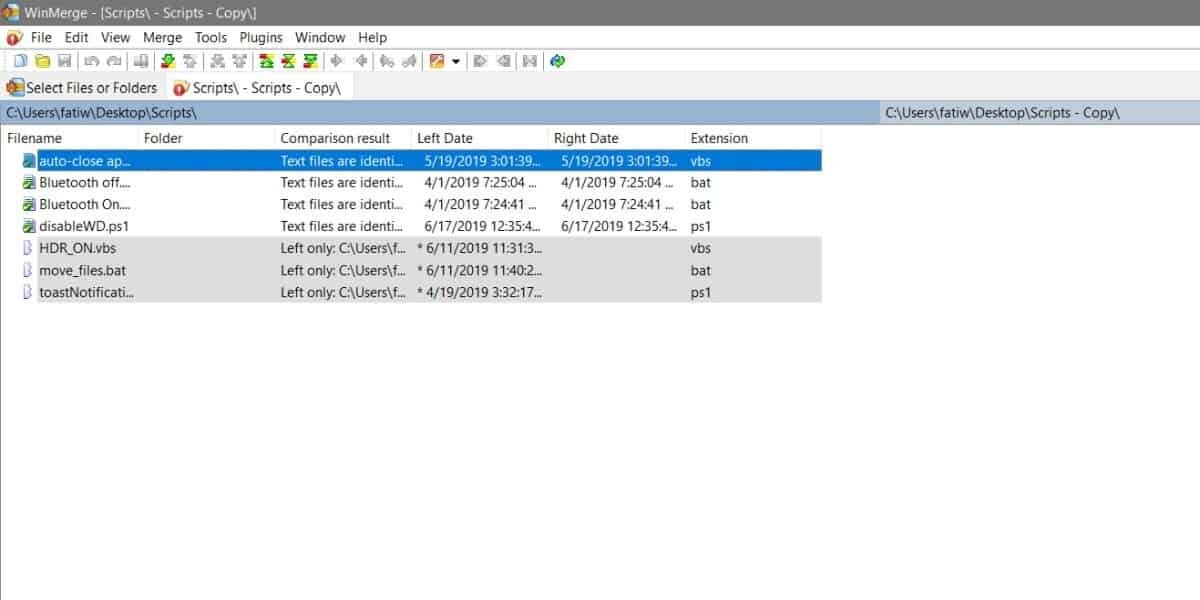1200x600 pixels.
Task: Open the Plugins menu
Action: pos(261,37)
